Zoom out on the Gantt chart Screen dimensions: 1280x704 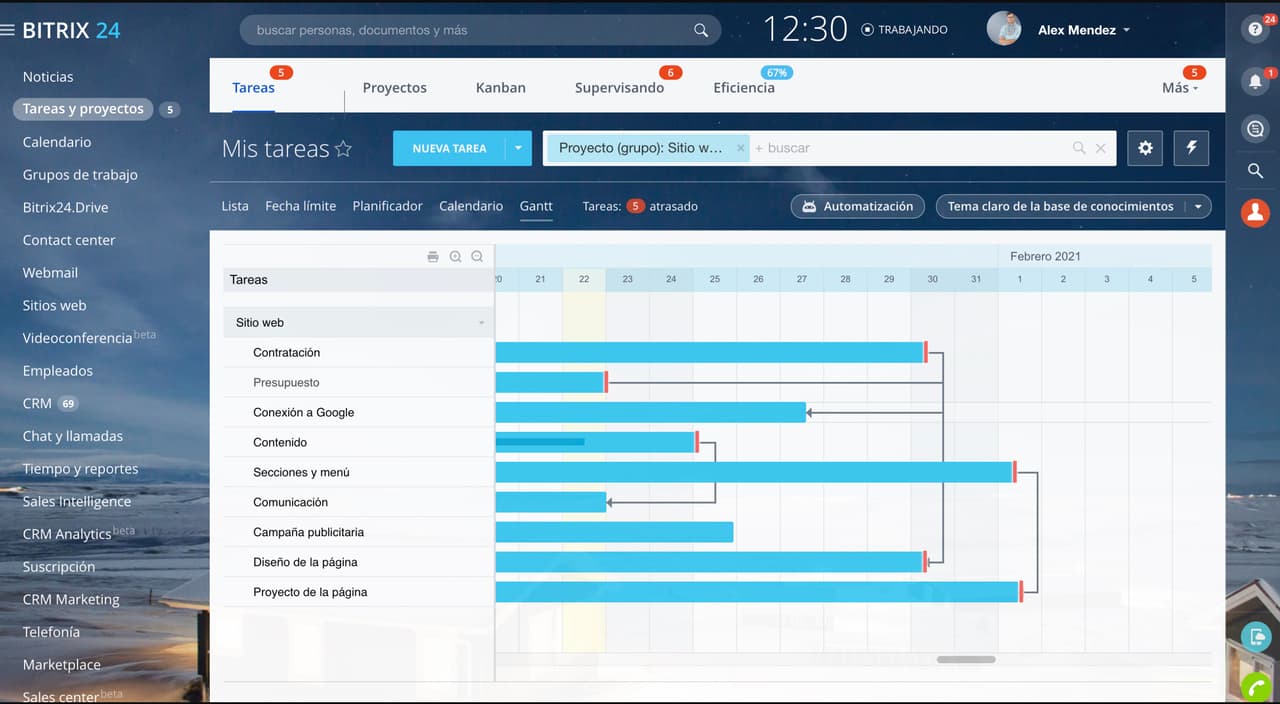477,257
